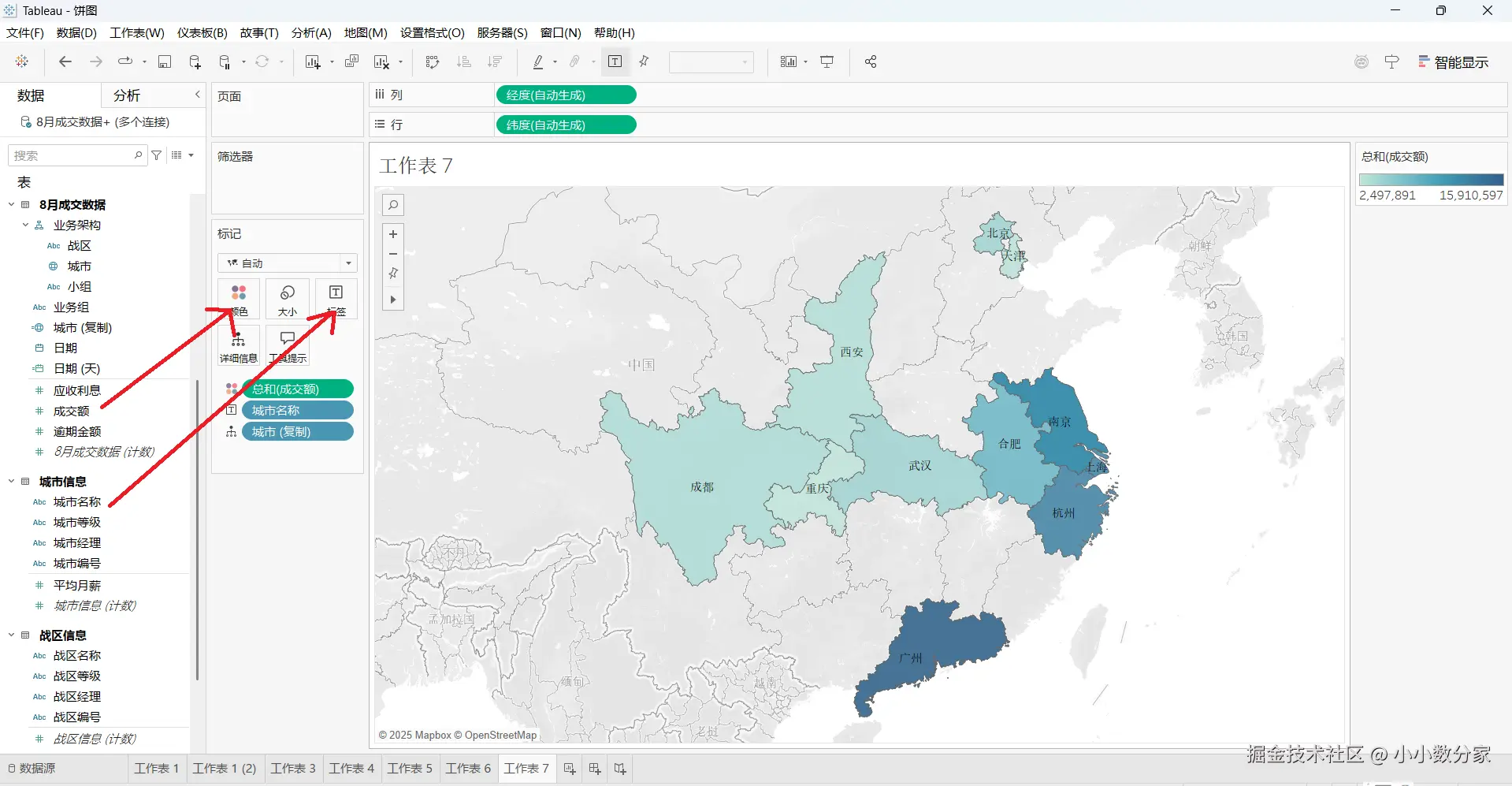The width and height of the screenshot is (1512, 786).
Task: Click the show/hide cards icon
Action: point(788,61)
